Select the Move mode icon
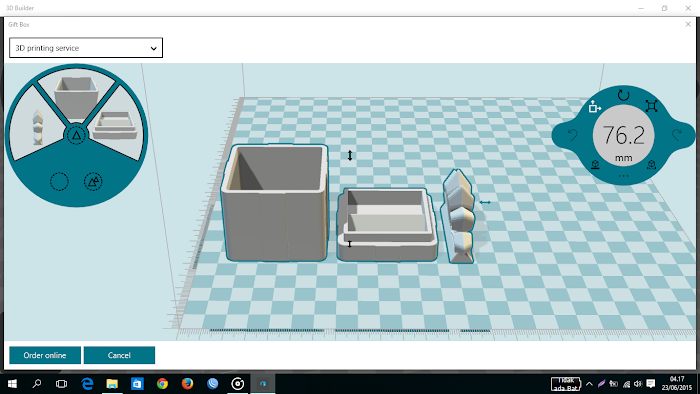Screen dimensions: 700x394 594,107
